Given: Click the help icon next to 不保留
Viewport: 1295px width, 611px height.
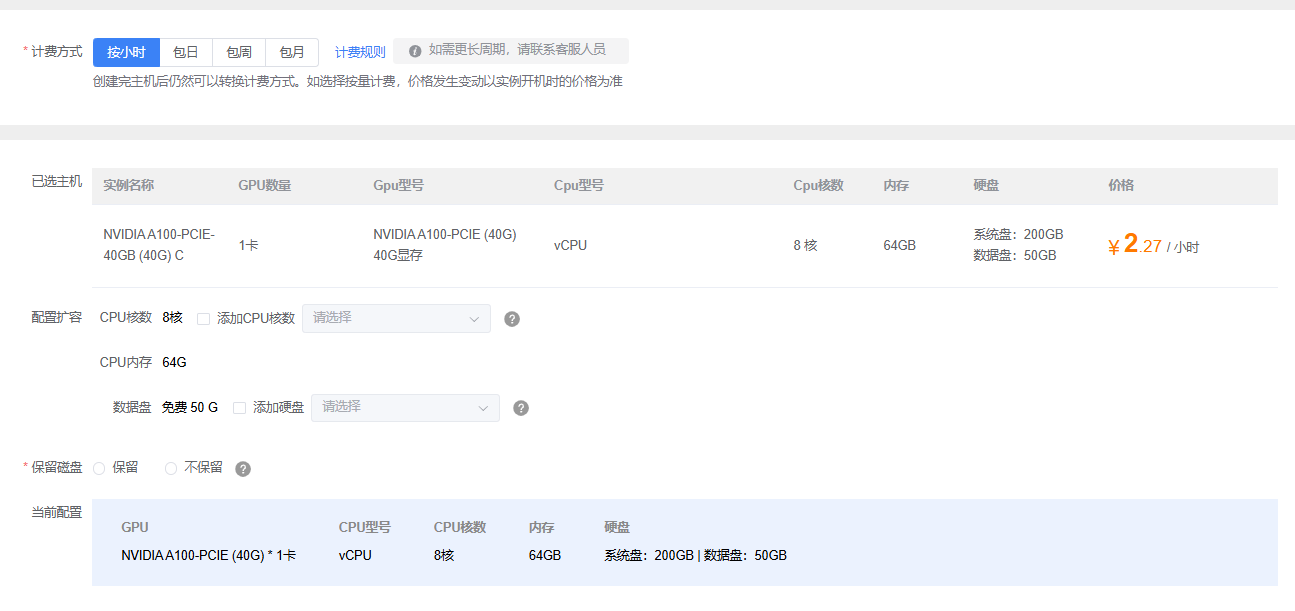Looking at the screenshot, I should (x=243, y=469).
